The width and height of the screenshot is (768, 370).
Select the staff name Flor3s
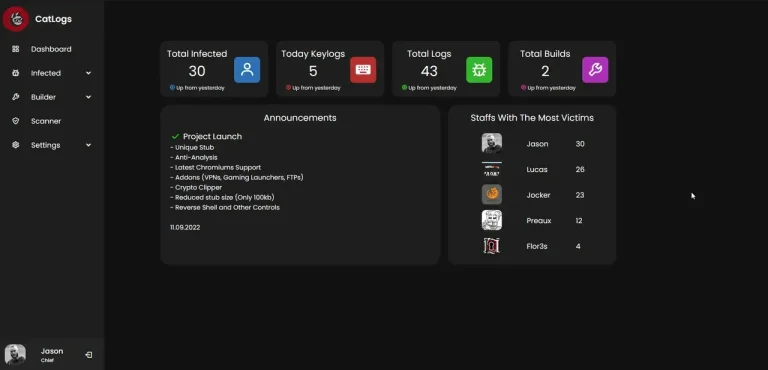click(x=537, y=246)
